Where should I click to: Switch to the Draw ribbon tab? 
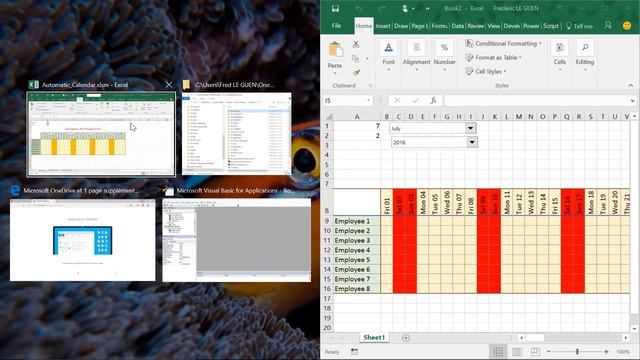point(401,26)
